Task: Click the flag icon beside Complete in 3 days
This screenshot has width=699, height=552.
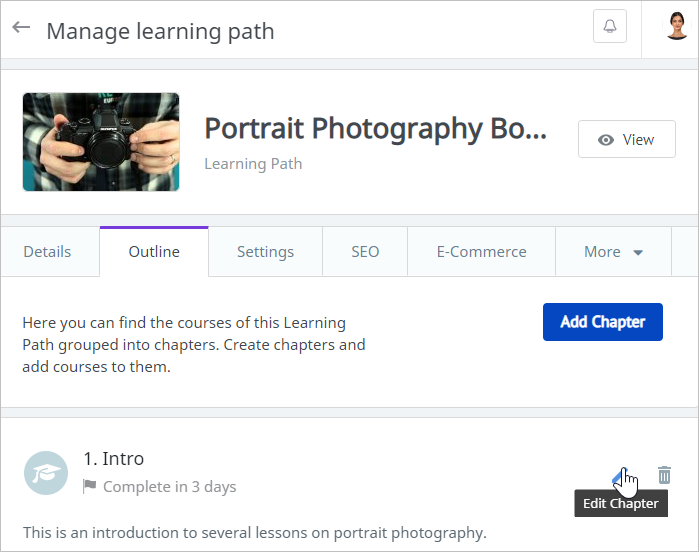Action: pos(90,487)
